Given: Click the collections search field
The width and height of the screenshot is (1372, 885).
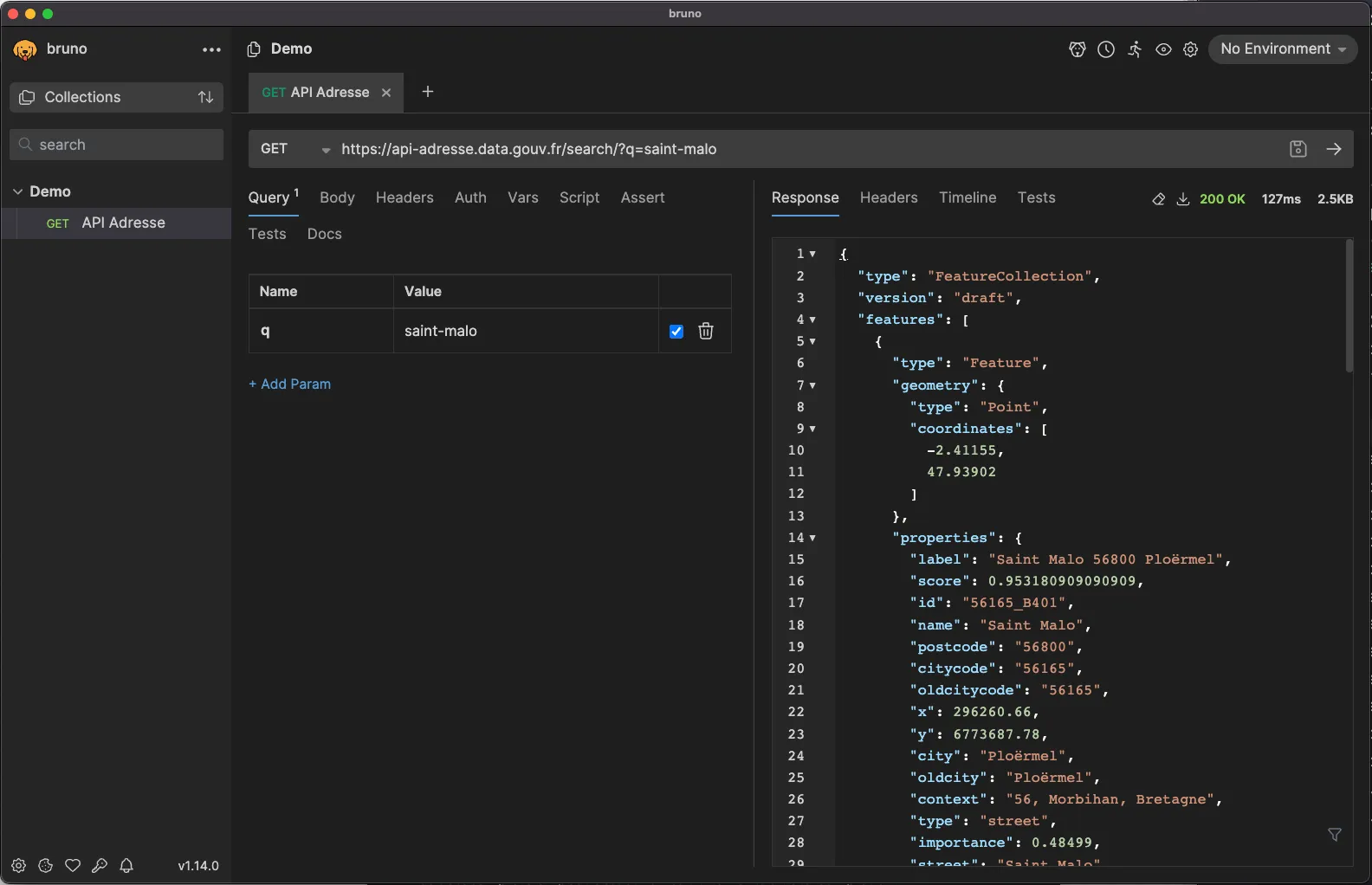Looking at the screenshot, I should point(117,145).
